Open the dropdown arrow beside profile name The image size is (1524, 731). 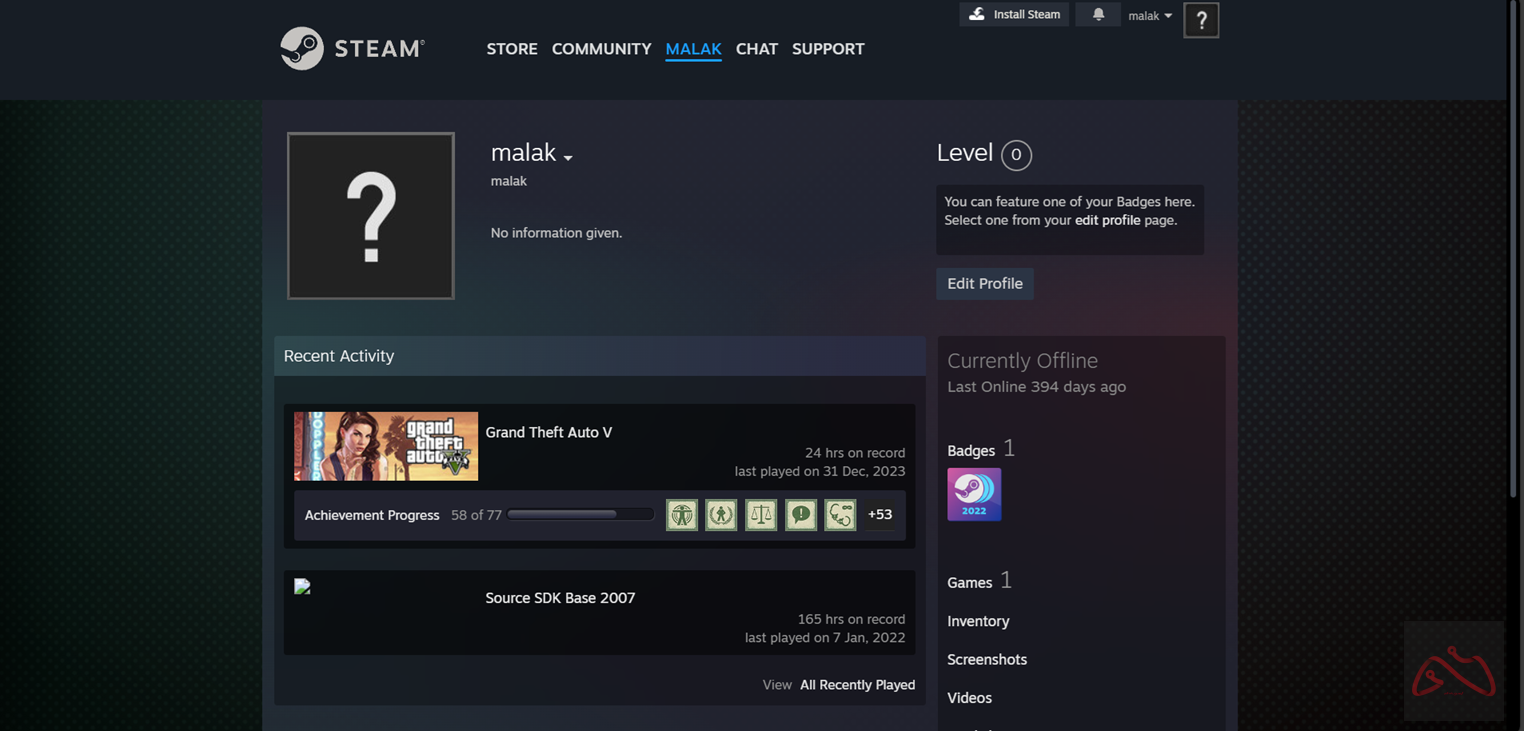(x=568, y=158)
